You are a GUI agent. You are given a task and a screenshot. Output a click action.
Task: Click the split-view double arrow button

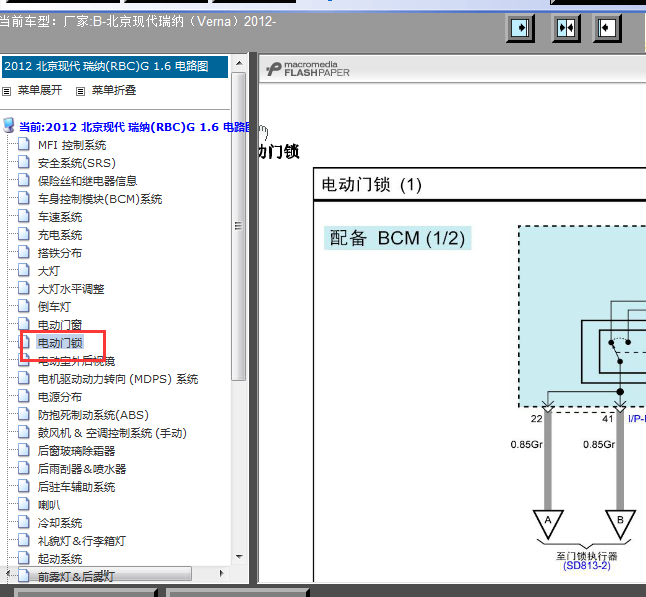pyautogui.click(x=565, y=27)
